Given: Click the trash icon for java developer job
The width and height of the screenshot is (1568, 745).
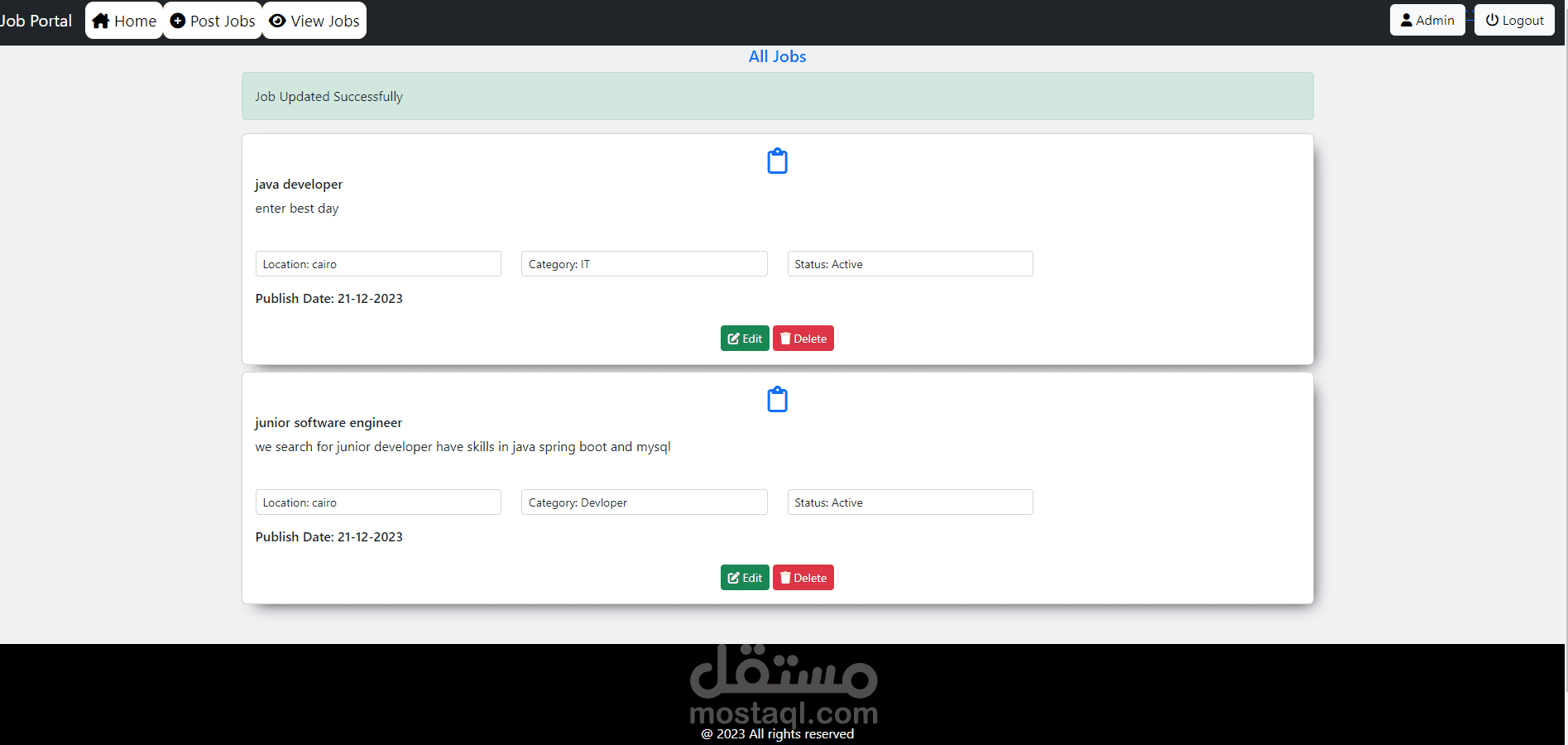Looking at the screenshot, I should (785, 339).
